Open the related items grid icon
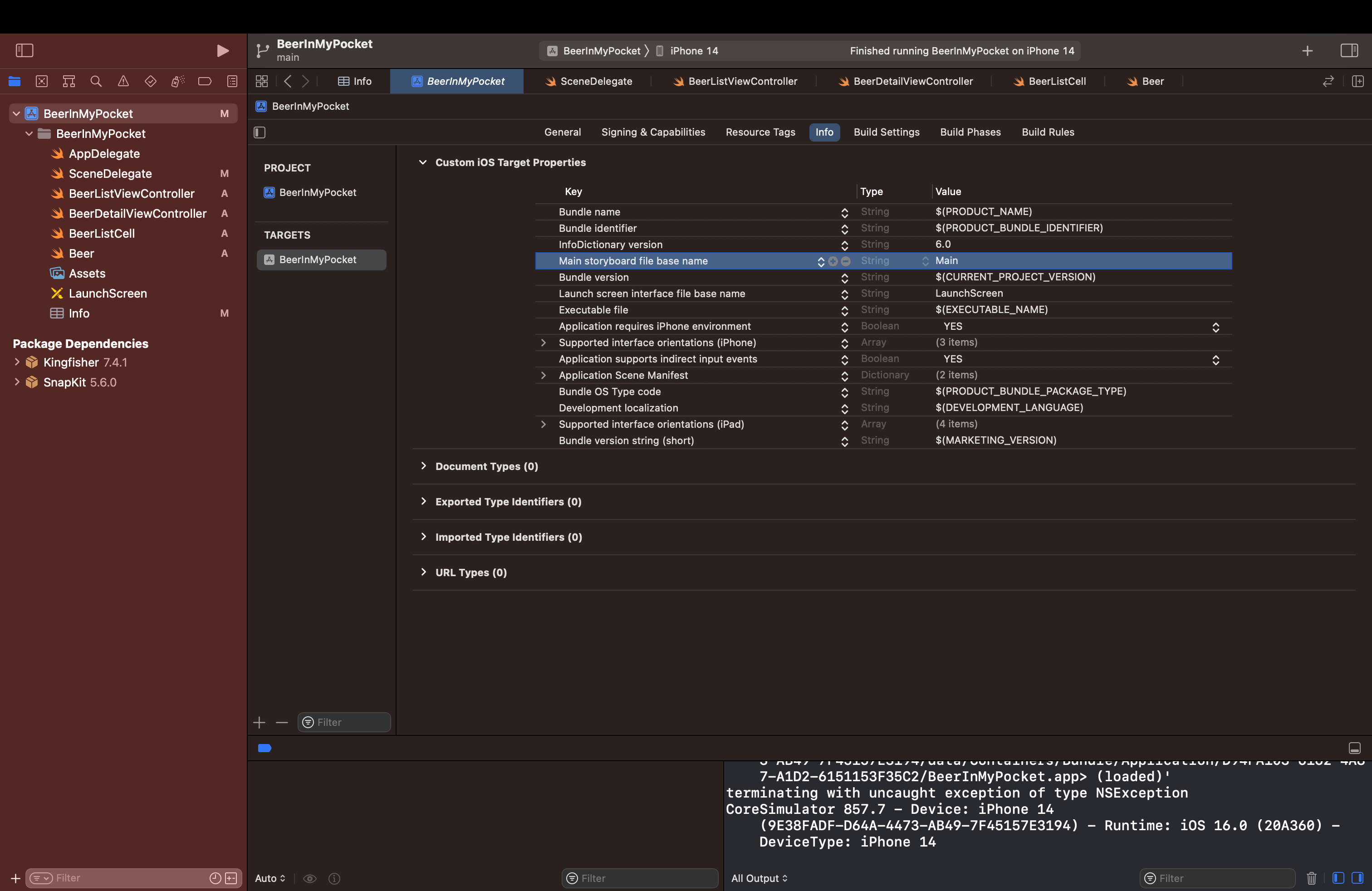Viewport: 1372px width, 891px height. click(262, 81)
